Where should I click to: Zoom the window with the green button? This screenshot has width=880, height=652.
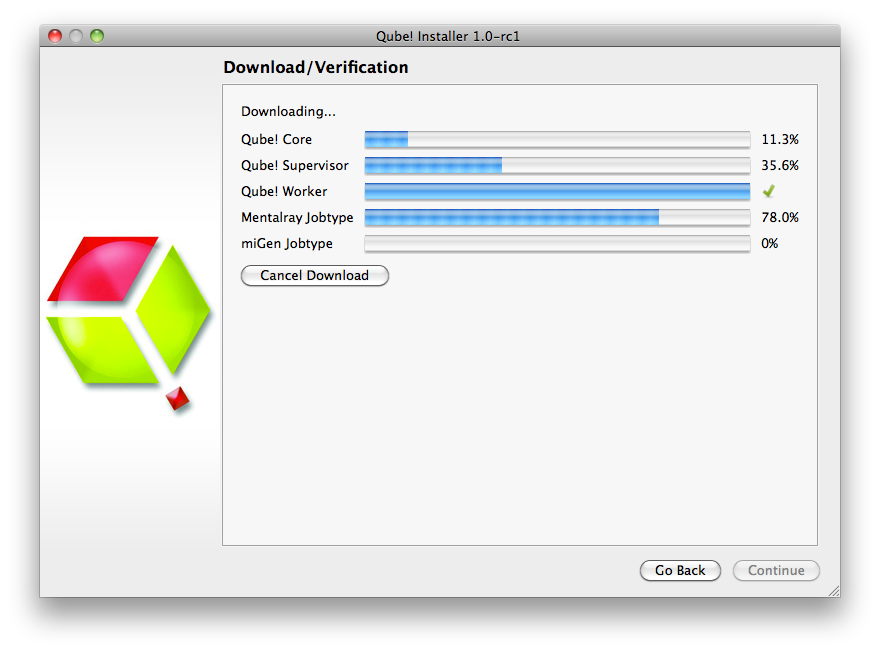[97, 36]
